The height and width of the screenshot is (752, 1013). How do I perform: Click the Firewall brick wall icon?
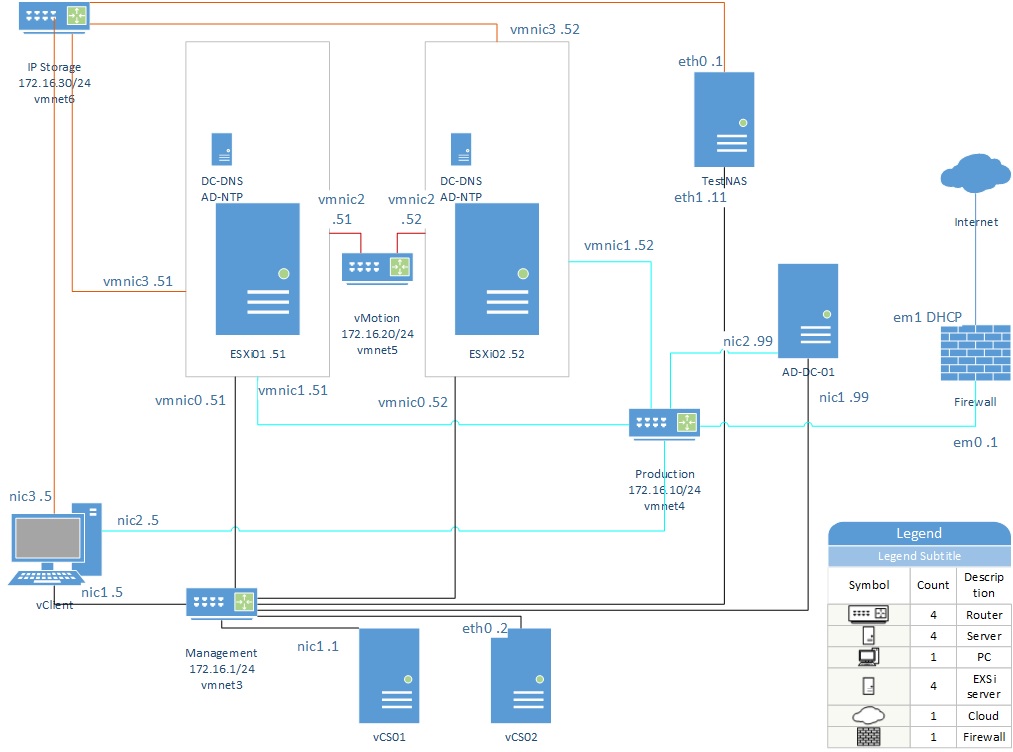coord(975,353)
